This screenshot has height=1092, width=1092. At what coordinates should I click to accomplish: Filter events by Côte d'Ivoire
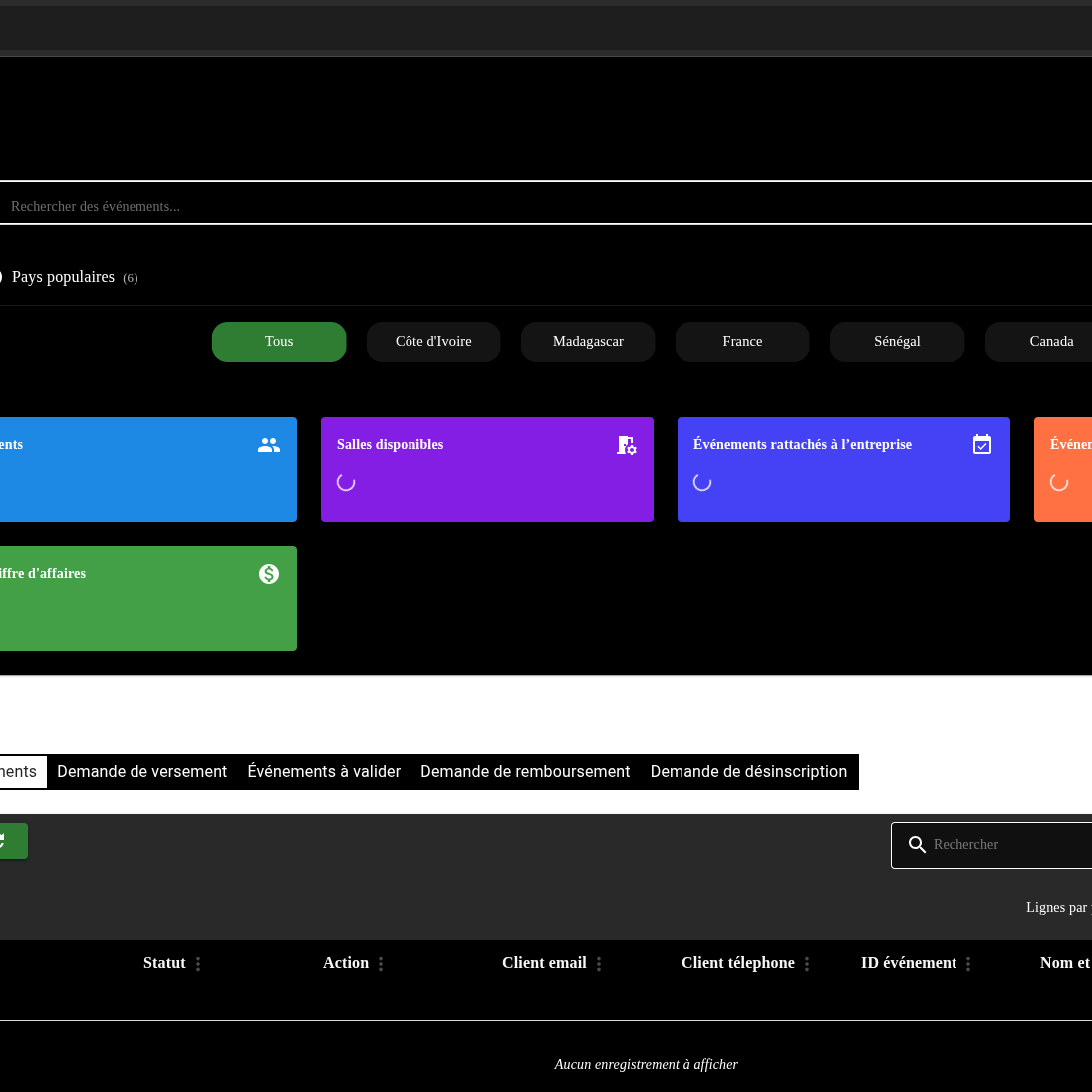point(433,342)
